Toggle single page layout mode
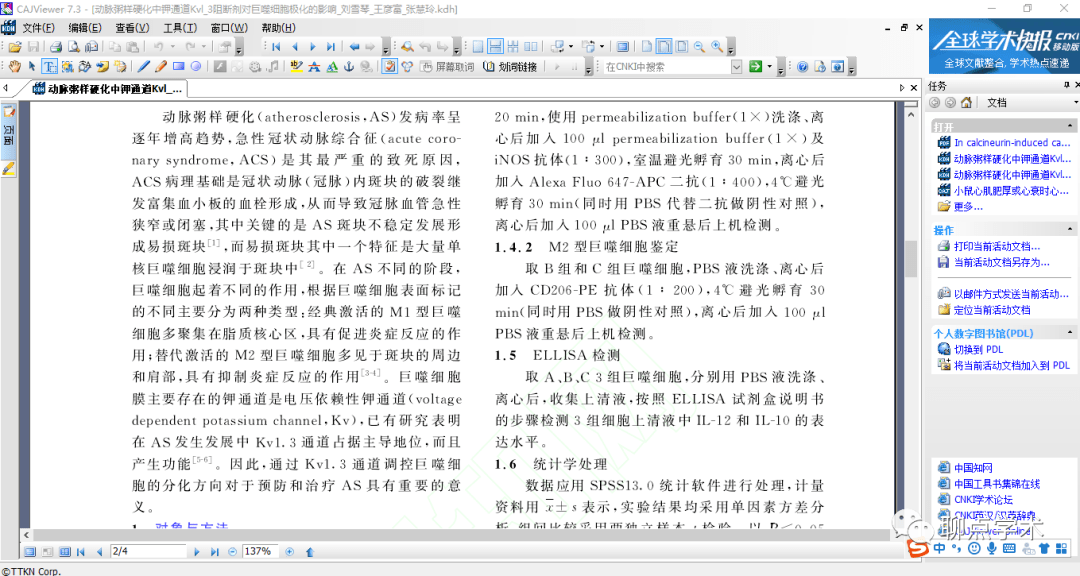This screenshot has height=576, width=1080. coord(477,47)
